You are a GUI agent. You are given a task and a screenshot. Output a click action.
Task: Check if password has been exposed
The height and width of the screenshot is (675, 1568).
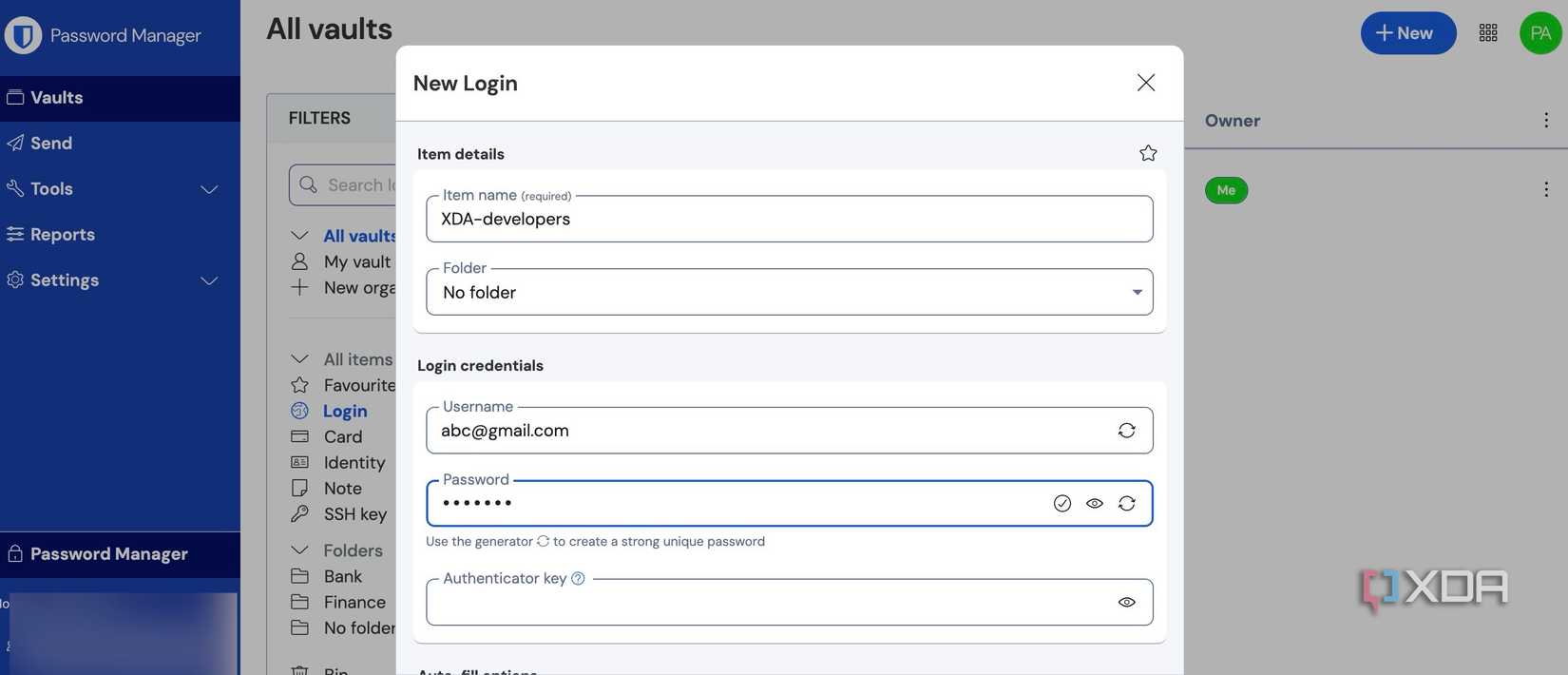1062,504
